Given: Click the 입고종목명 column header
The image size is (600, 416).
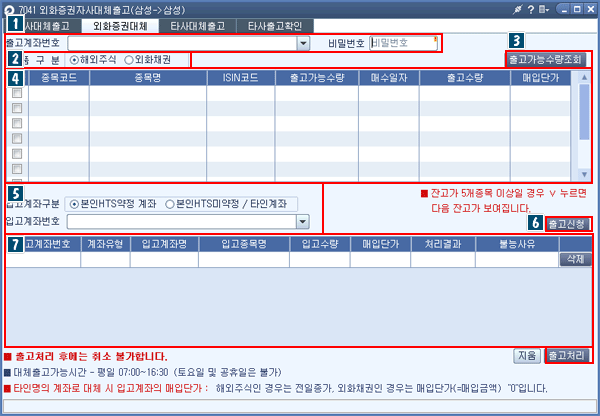Looking at the screenshot, I should pos(244,244).
